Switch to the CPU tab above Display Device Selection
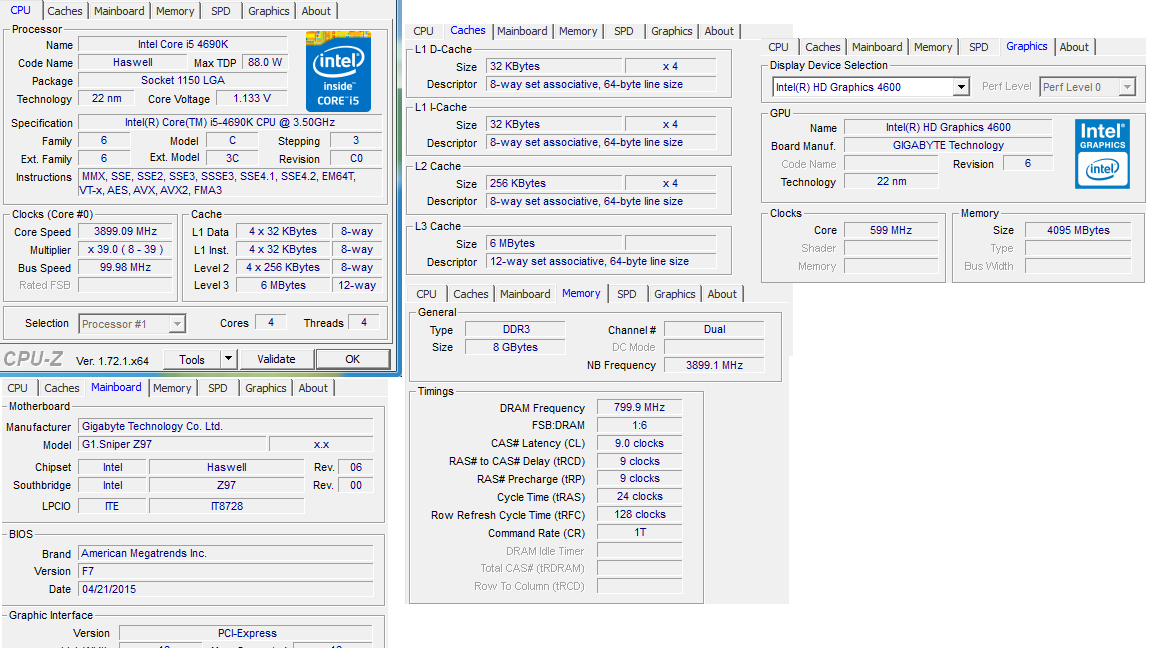Screen dimensions: 1152x648 (x=778, y=47)
